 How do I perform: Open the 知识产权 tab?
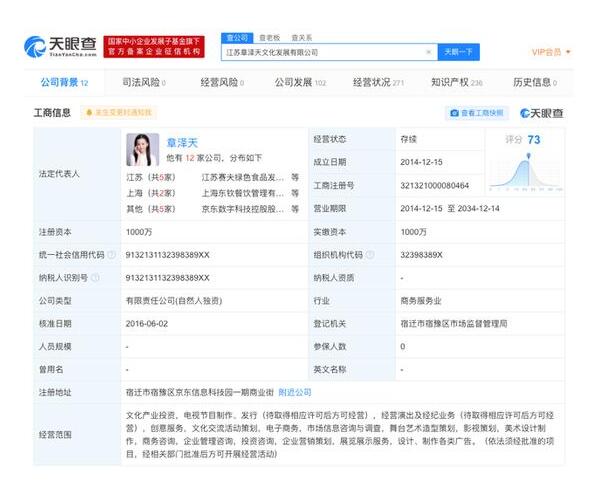(456, 82)
